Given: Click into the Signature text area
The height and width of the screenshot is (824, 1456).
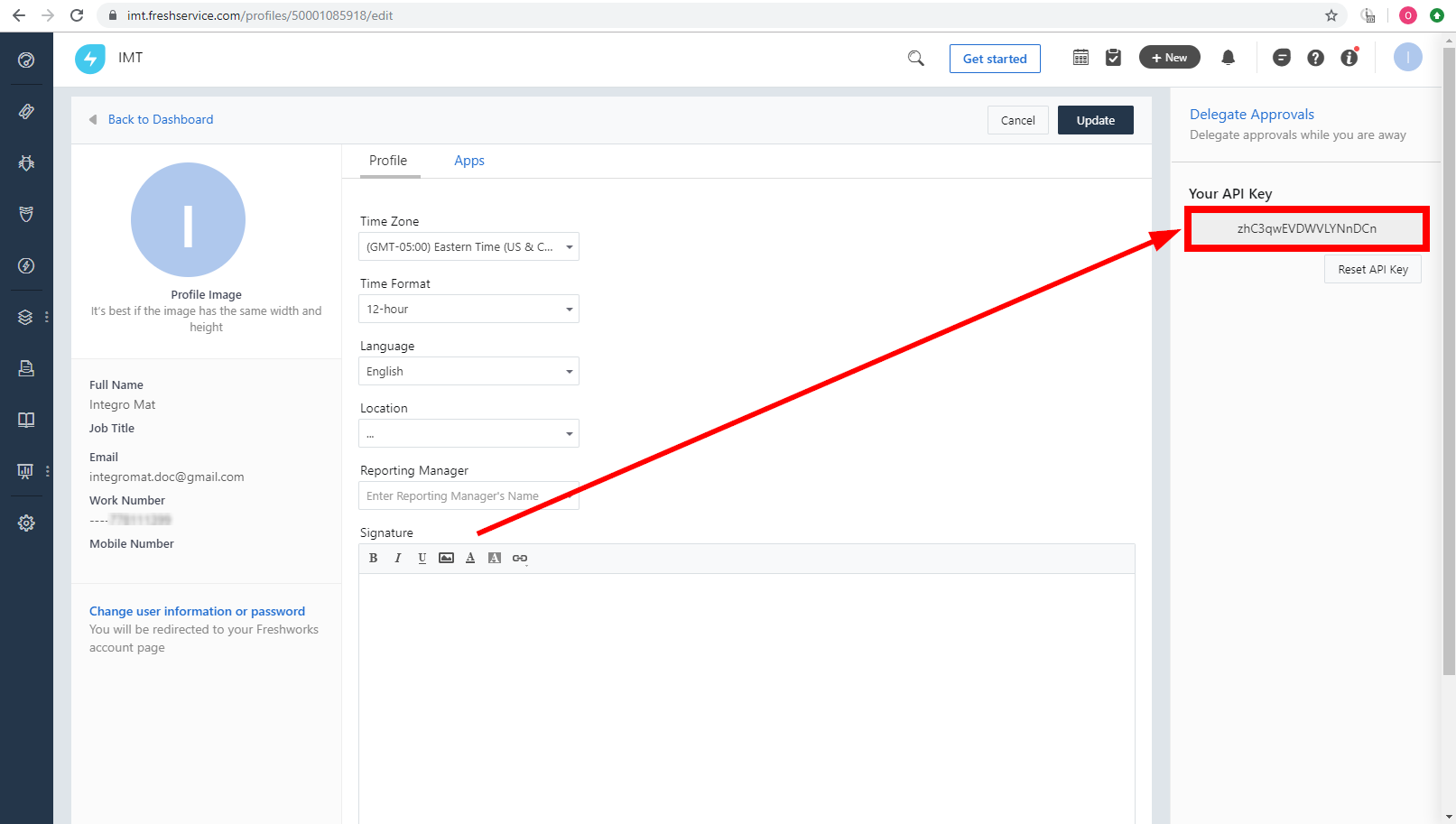Looking at the screenshot, I should (x=747, y=699).
